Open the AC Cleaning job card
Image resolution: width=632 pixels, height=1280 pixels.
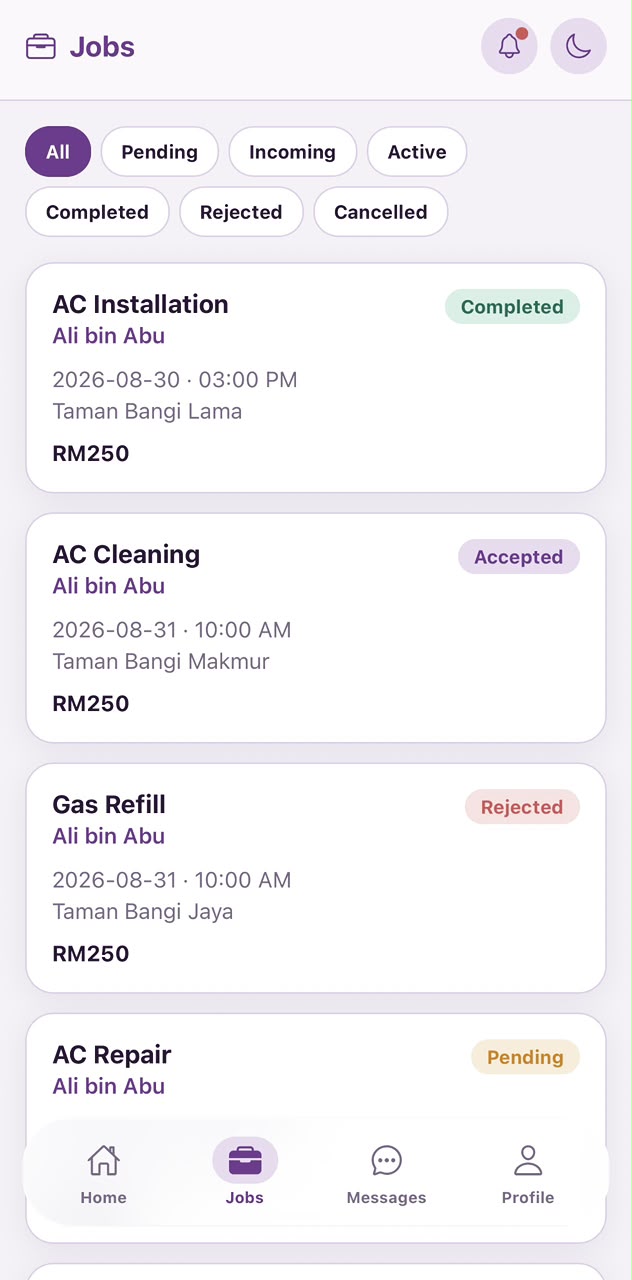(316, 628)
